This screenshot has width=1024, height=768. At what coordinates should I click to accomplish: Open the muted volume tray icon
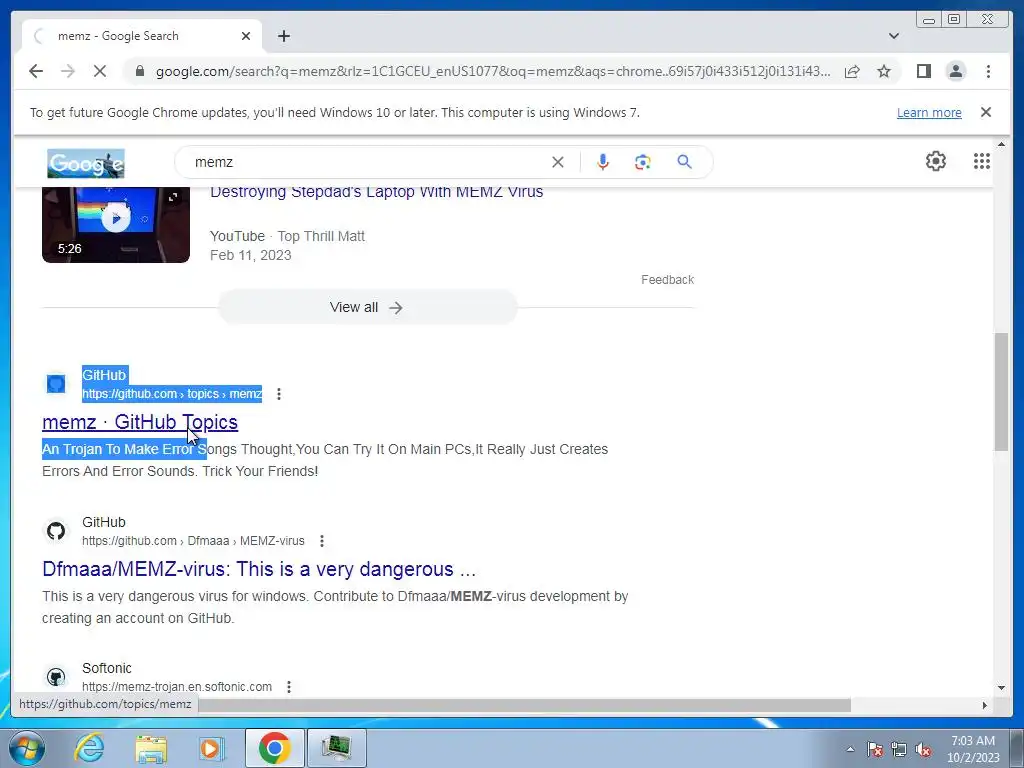[x=923, y=749]
